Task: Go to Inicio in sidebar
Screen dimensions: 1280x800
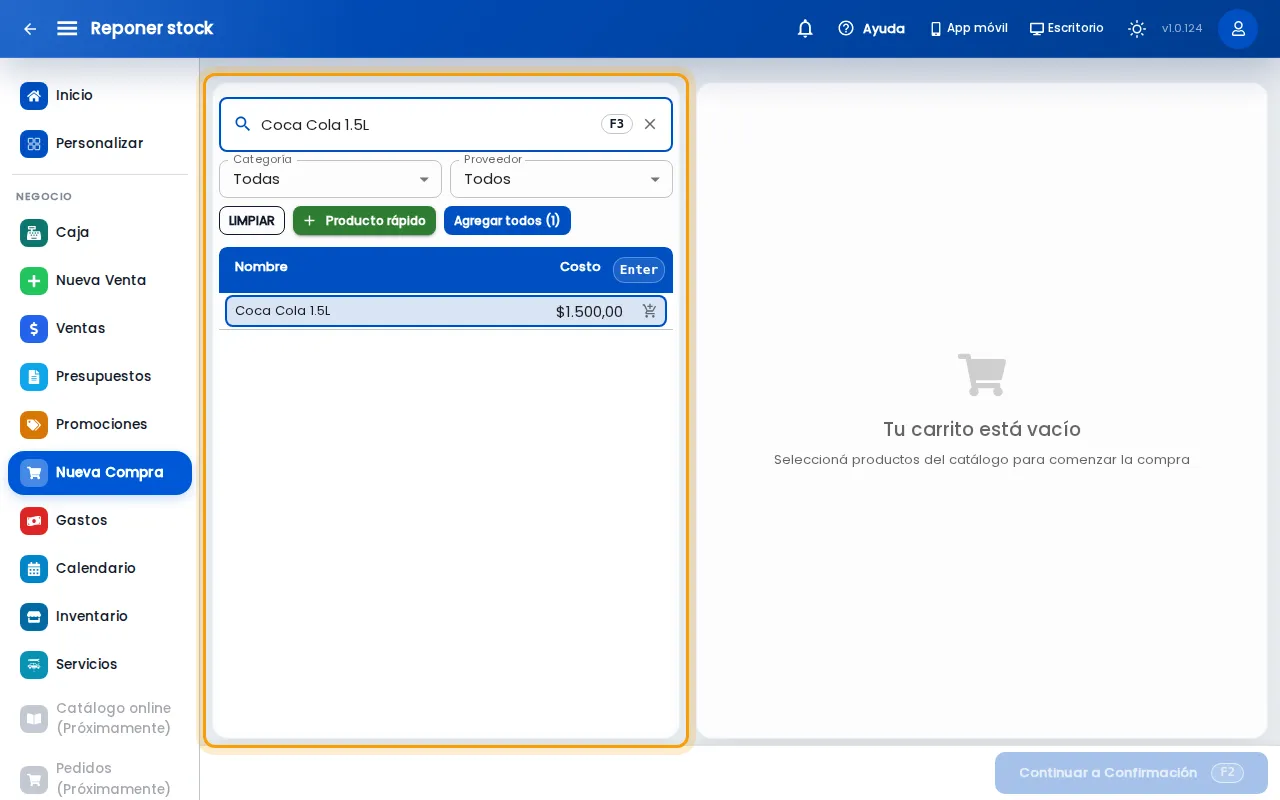Action: (x=100, y=95)
